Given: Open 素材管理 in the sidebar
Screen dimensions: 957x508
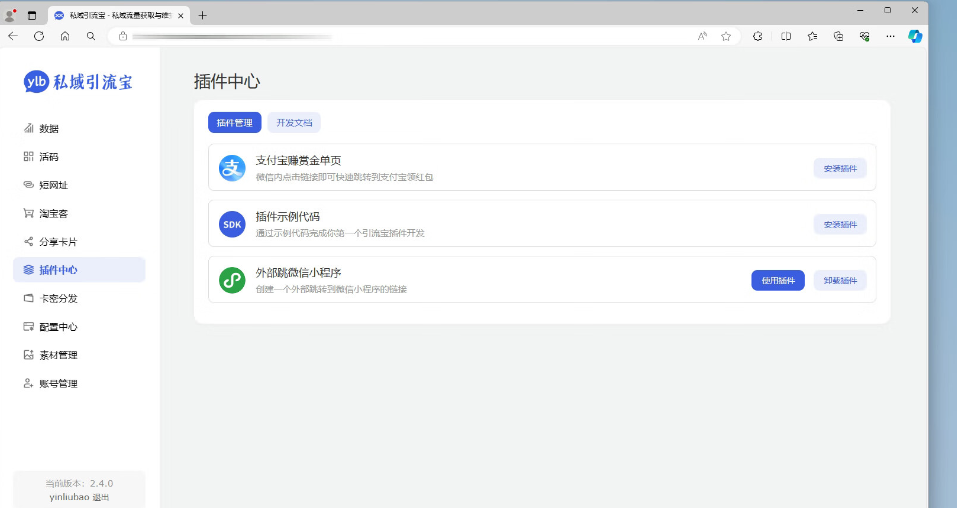Looking at the screenshot, I should [57, 355].
